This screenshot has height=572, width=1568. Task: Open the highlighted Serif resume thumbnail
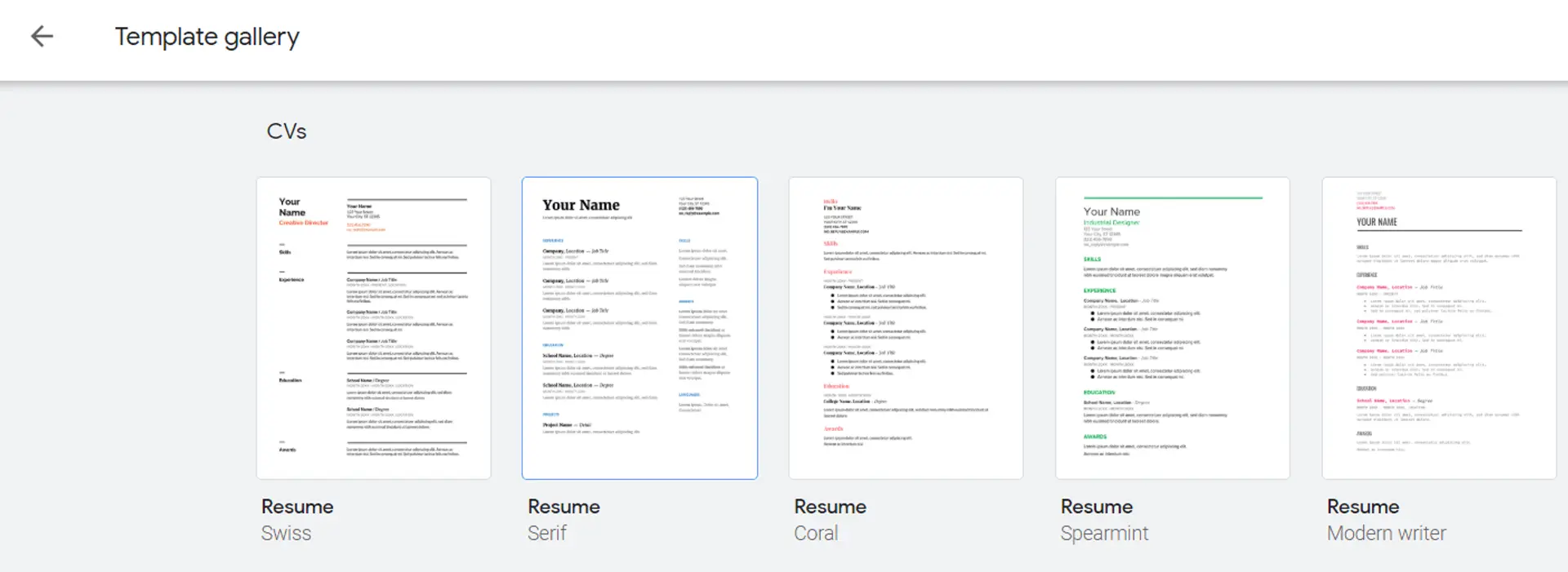639,328
